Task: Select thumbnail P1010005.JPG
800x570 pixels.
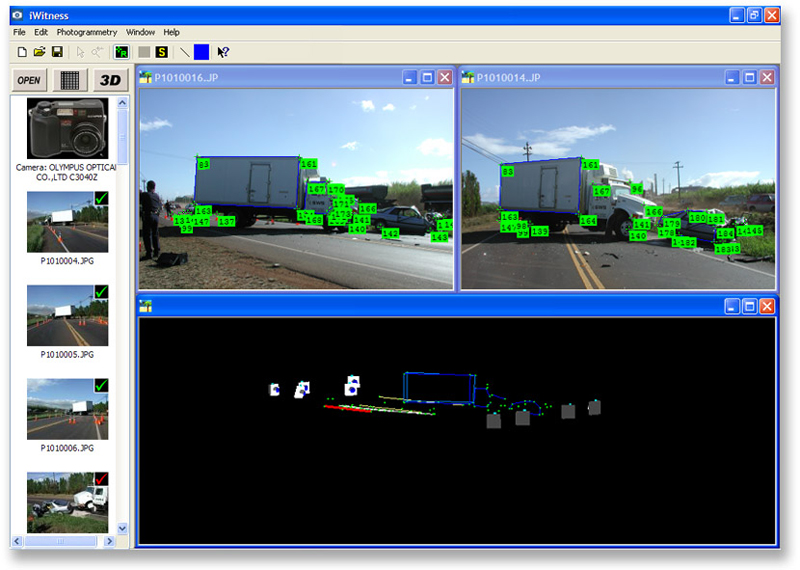Action: point(67,315)
